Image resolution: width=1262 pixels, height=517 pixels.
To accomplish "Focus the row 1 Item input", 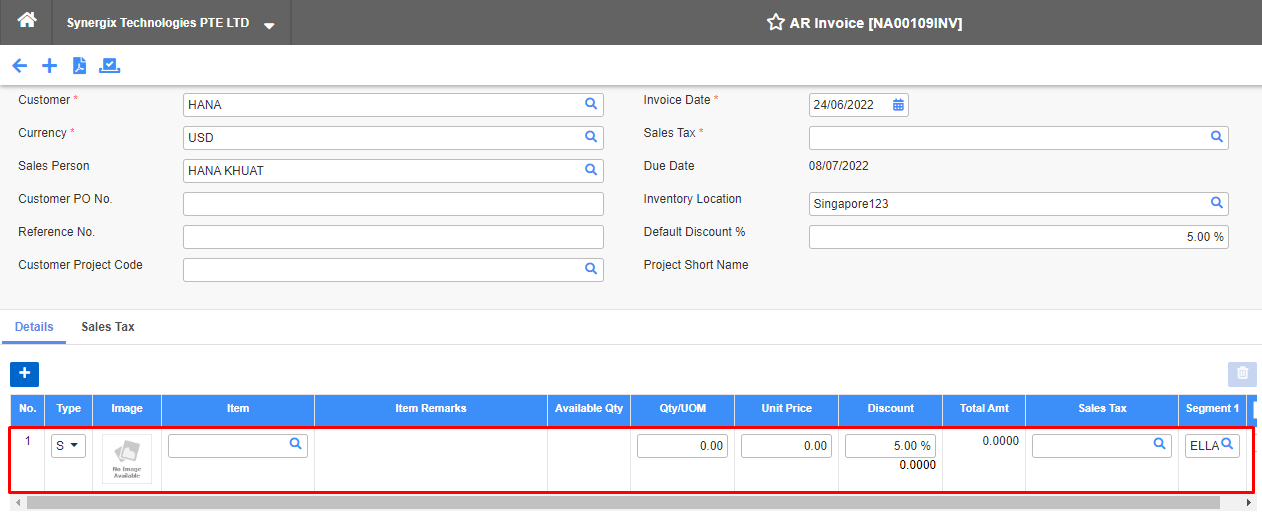I will 238,445.
